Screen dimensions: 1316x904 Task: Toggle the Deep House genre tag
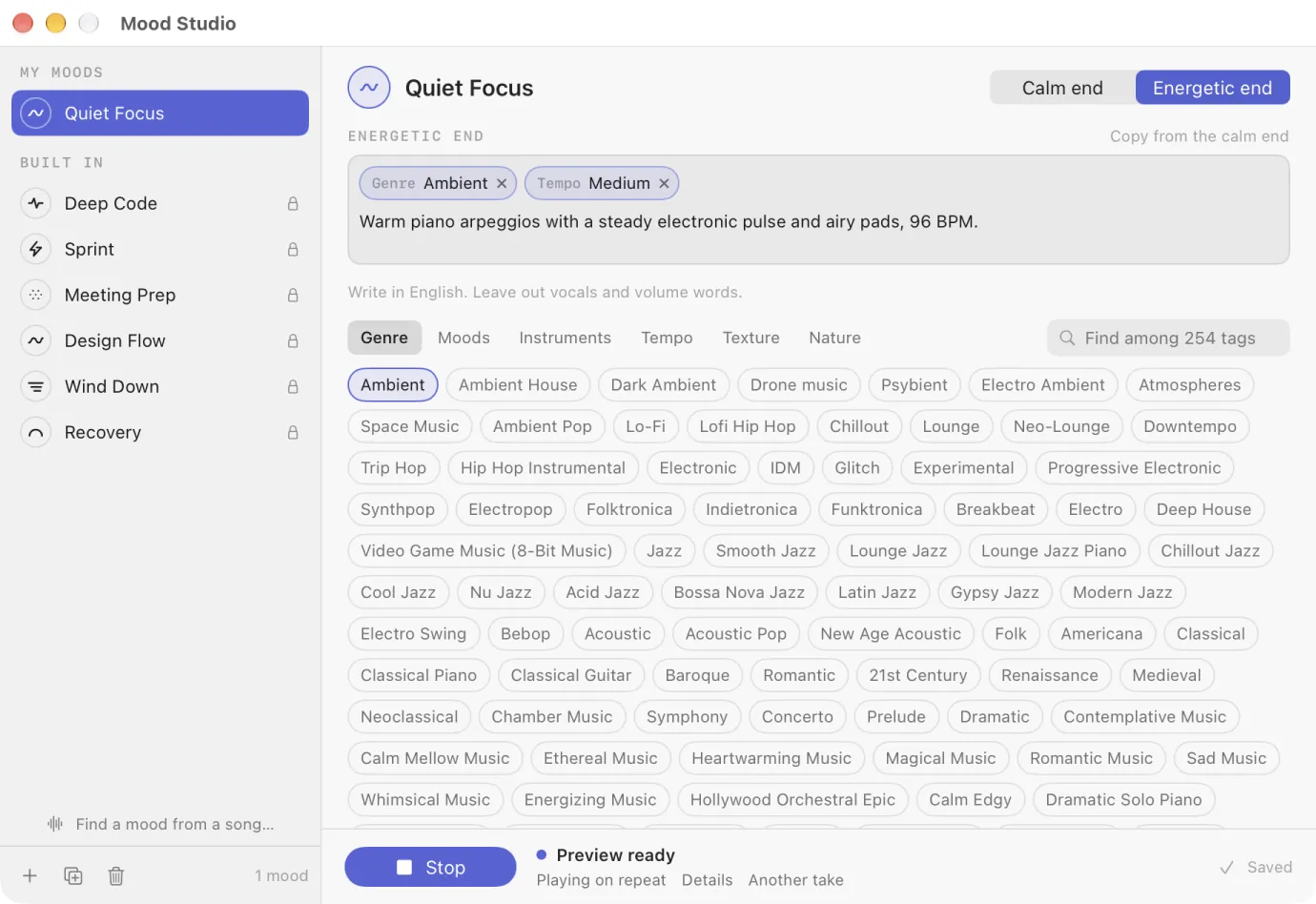tap(1203, 509)
